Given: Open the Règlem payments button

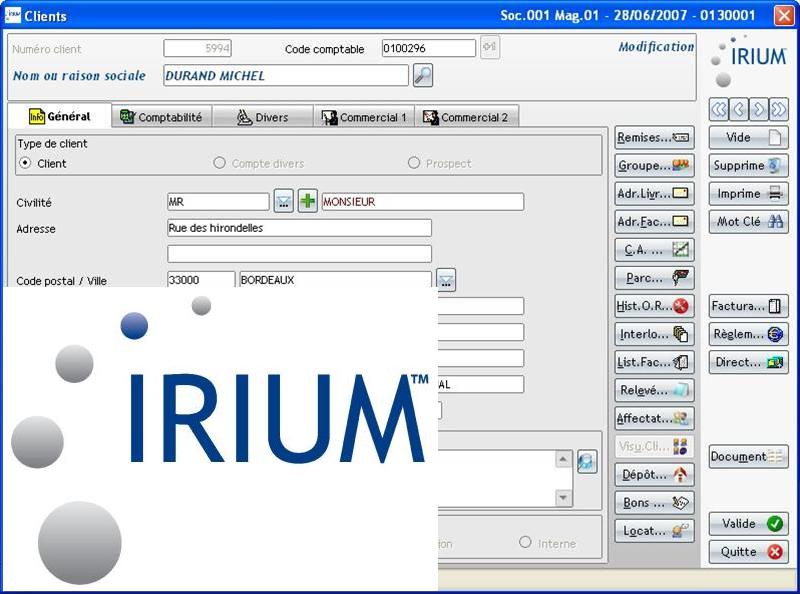Looking at the screenshot, I should point(748,334).
